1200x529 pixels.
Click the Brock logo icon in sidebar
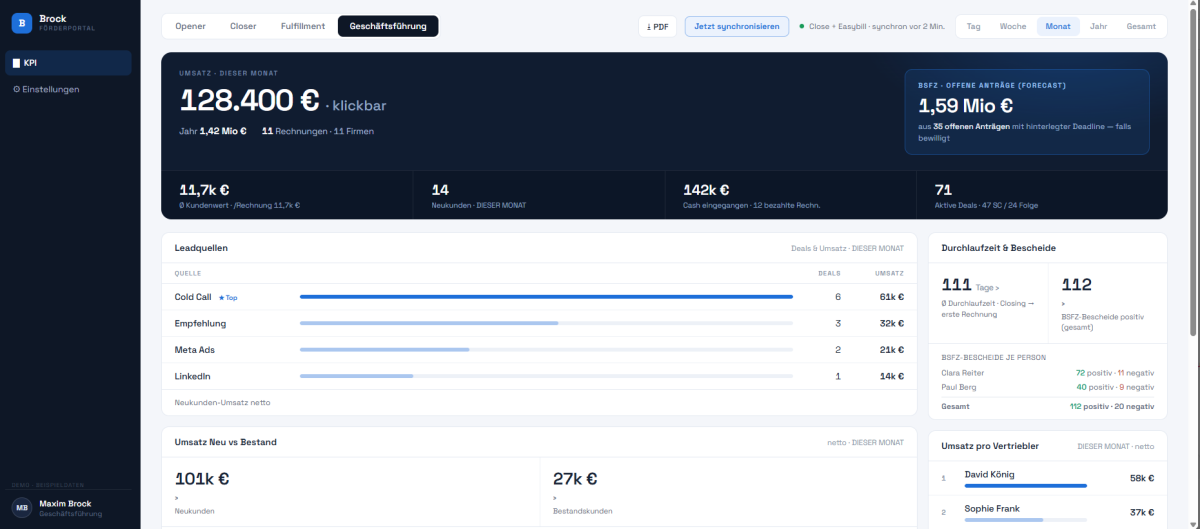(22, 23)
